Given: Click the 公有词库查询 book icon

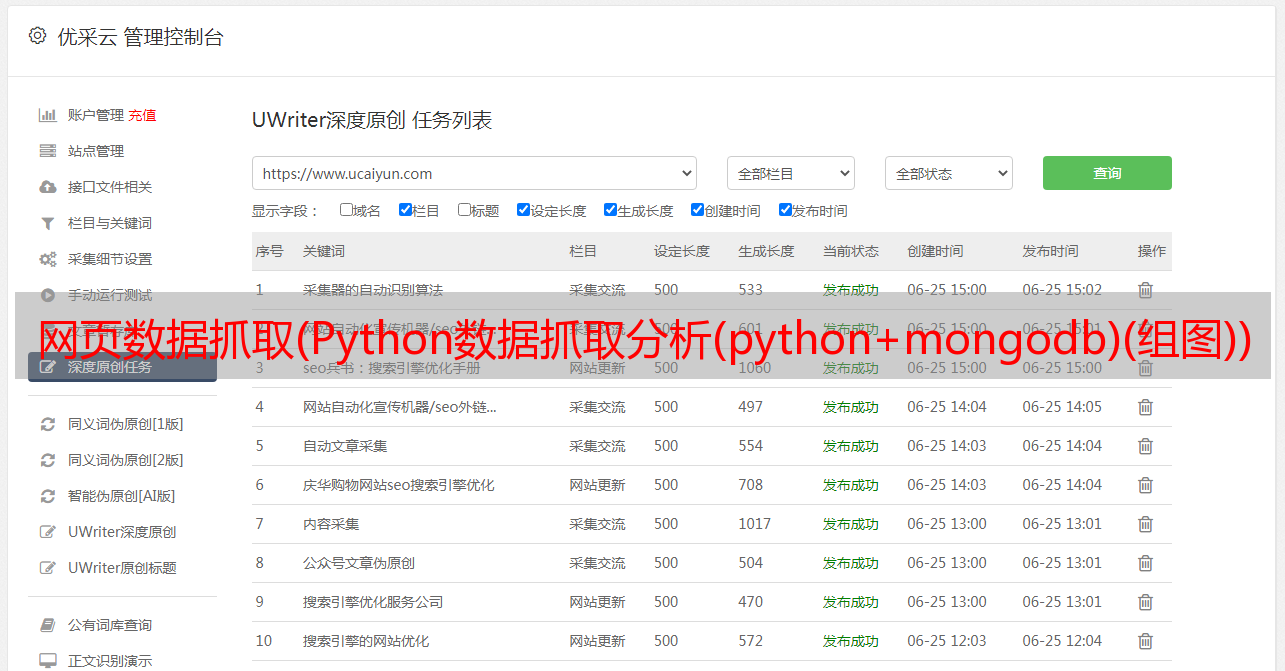Looking at the screenshot, I should tap(47, 625).
